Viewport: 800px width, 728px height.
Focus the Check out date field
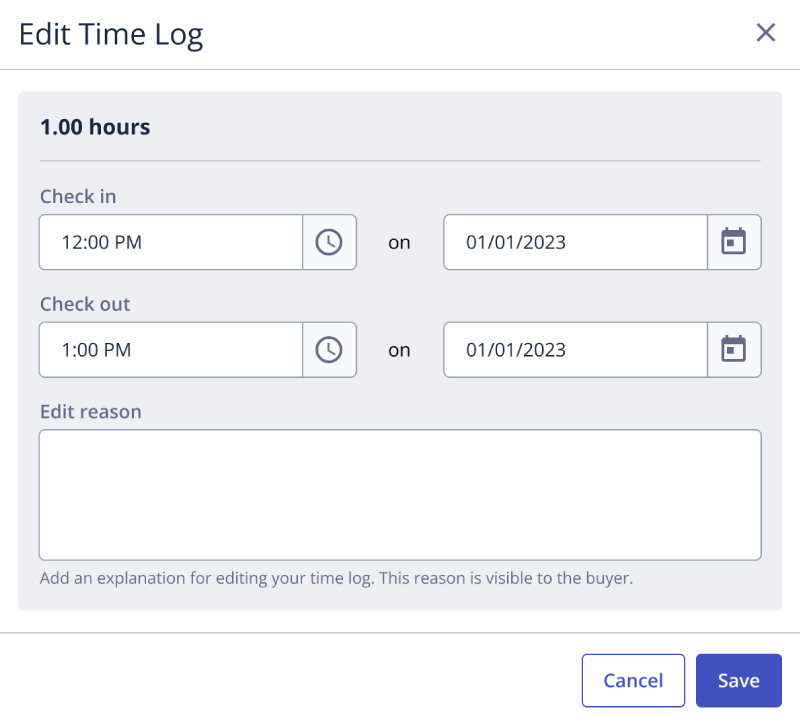click(575, 350)
